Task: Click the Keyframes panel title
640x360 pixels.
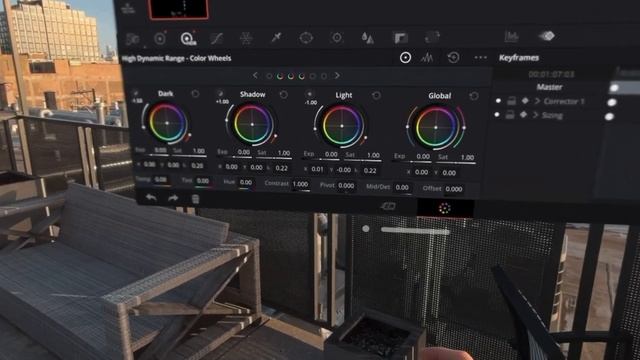Action: coord(519,58)
